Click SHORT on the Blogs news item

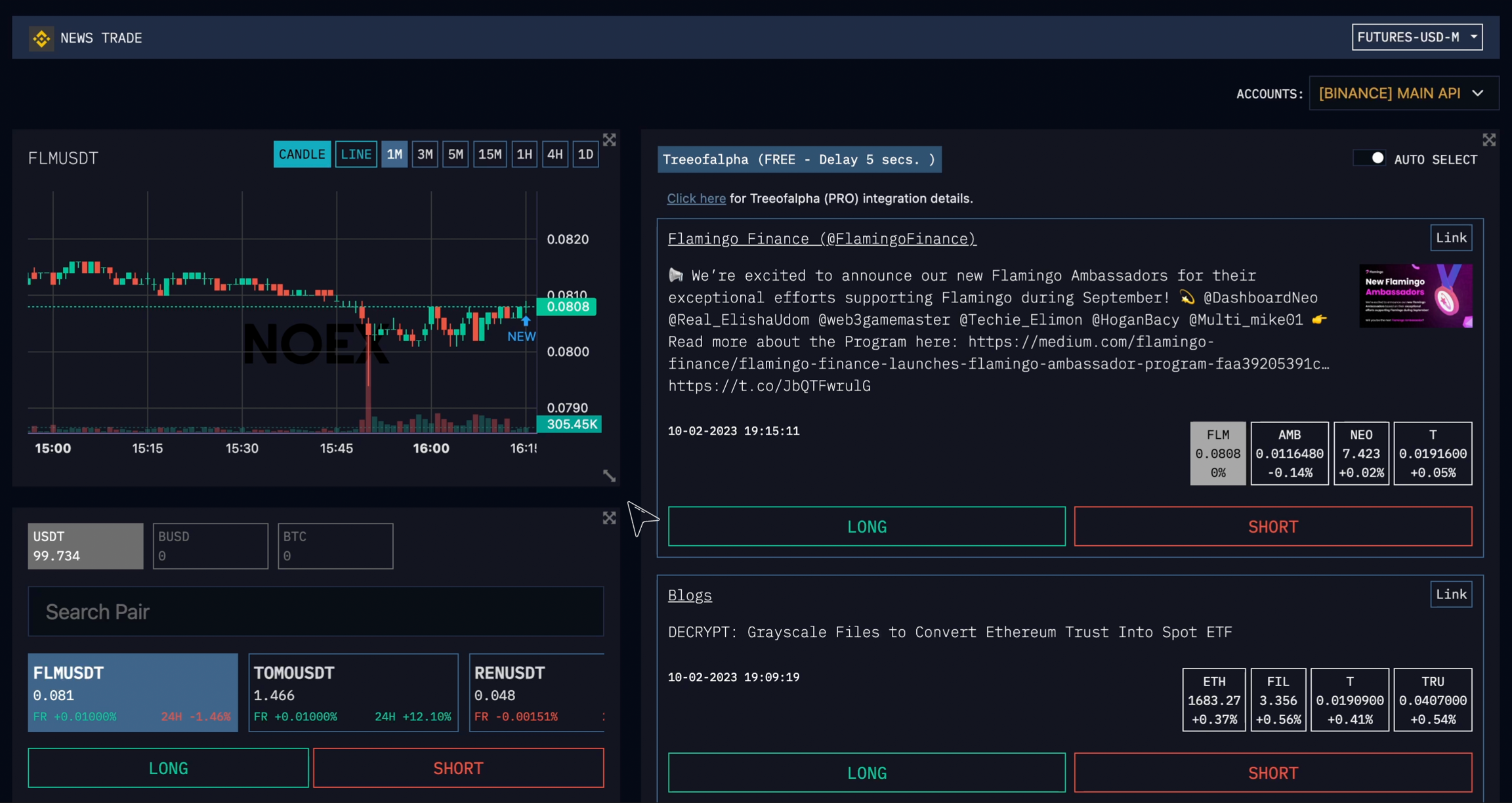pos(1272,772)
